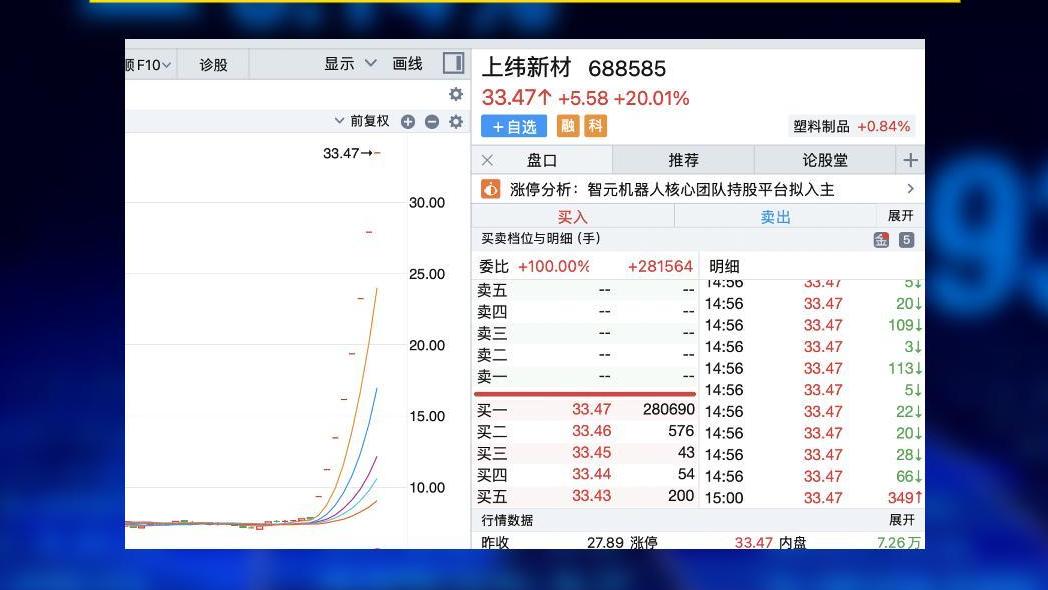Image resolution: width=1048 pixels, height=590 pixels.
Task: Click the 卖一 empty ask row
Action: tap(585, 377)
